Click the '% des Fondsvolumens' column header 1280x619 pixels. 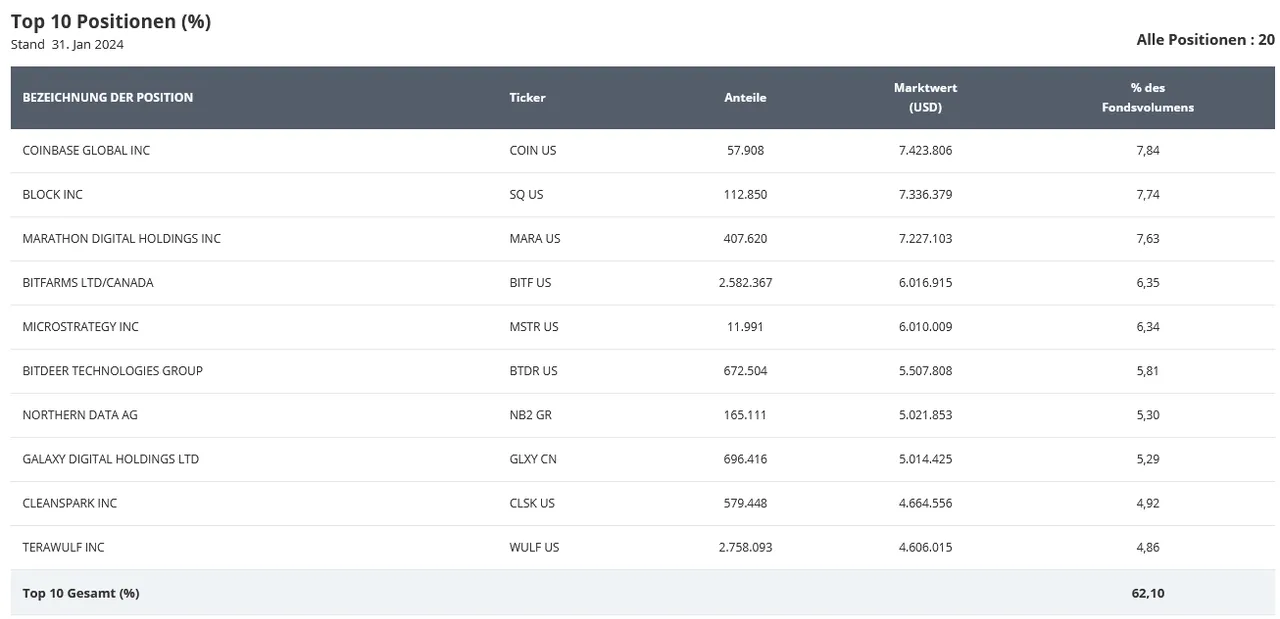(x=1148, y=97)
